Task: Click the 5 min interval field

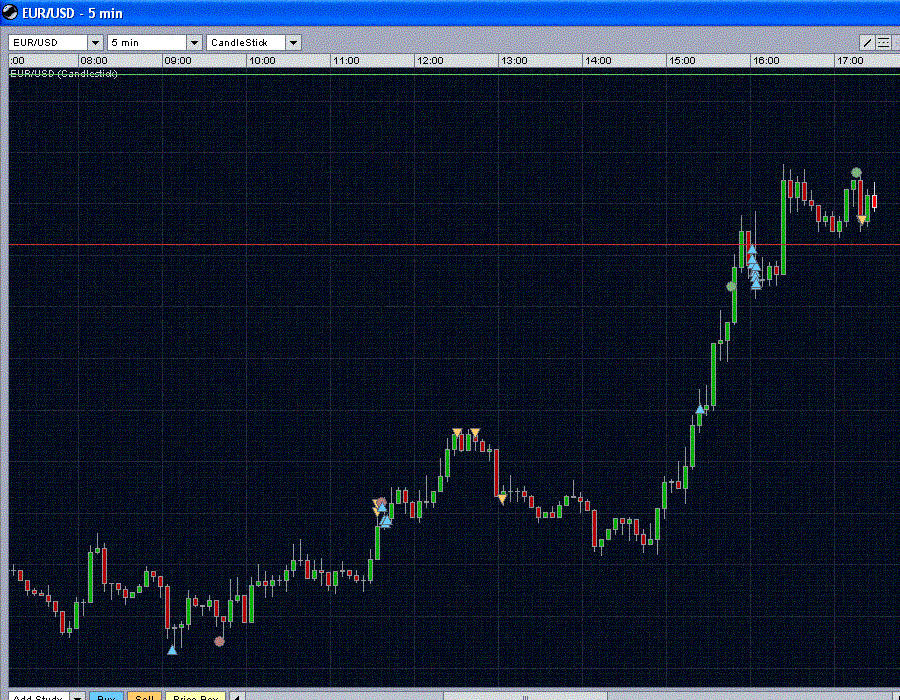Action: (147, 42)
